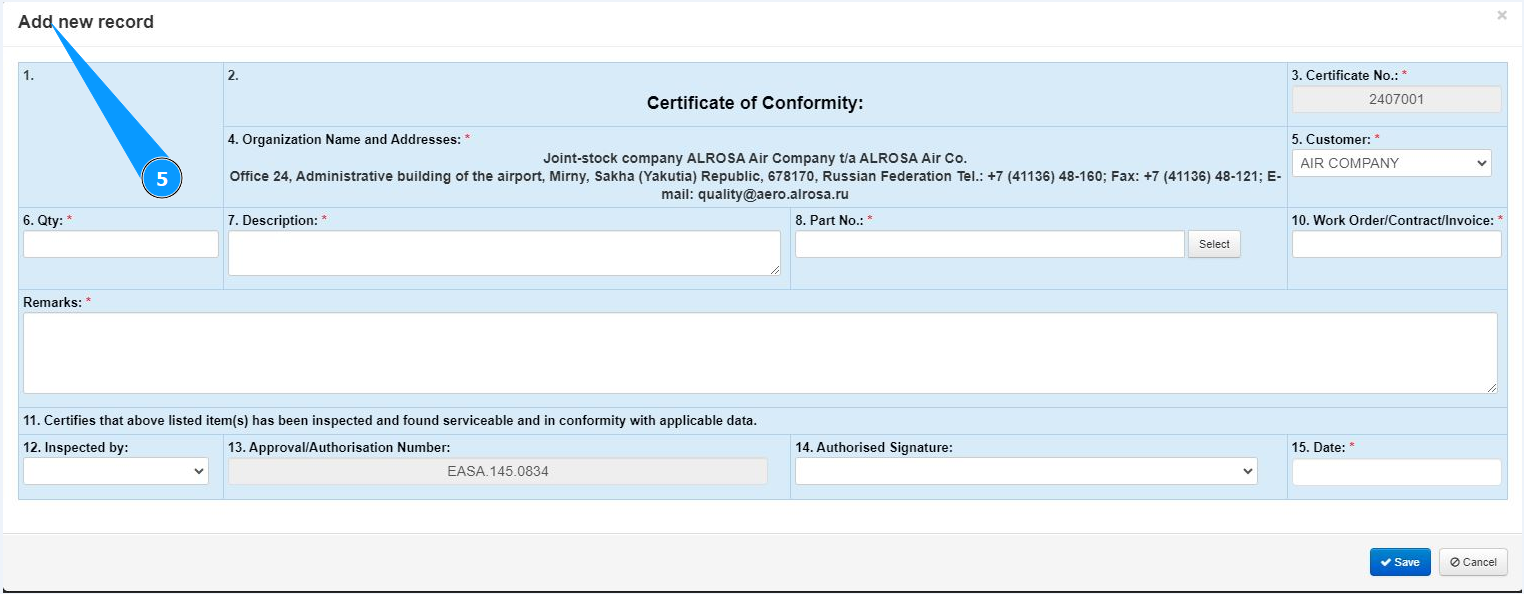Click the Date input field
The image size is (1524, 594).
tap(1396, 472)
